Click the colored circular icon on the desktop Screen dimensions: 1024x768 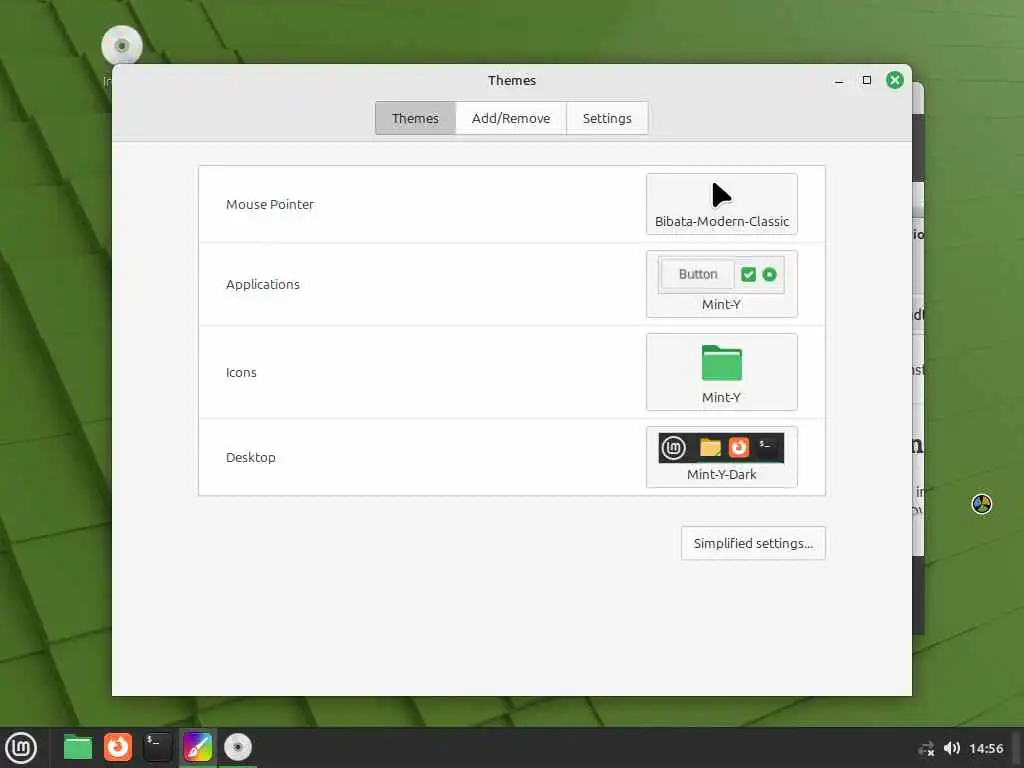[x=982, y=504]
